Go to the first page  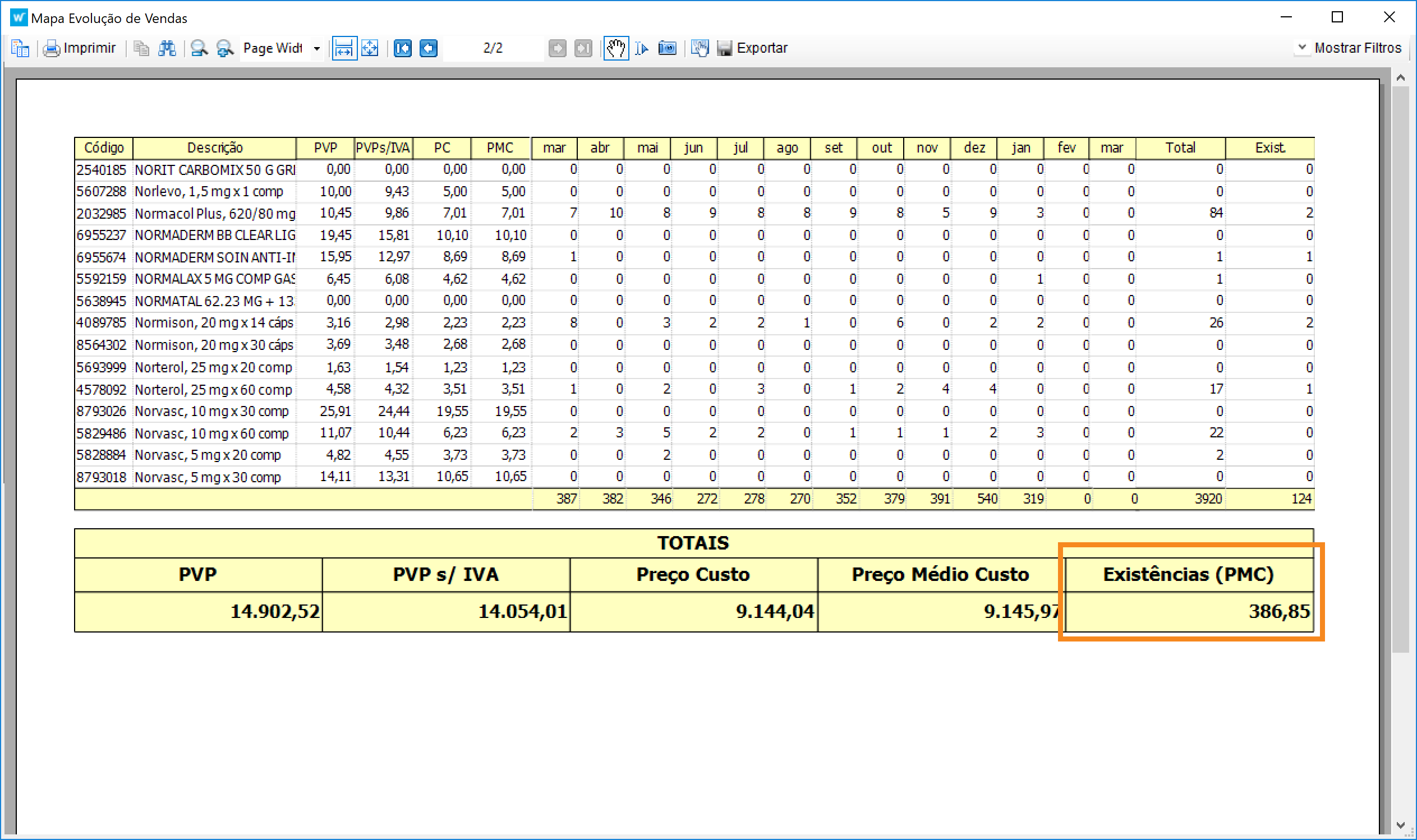[x=403, y=48]
